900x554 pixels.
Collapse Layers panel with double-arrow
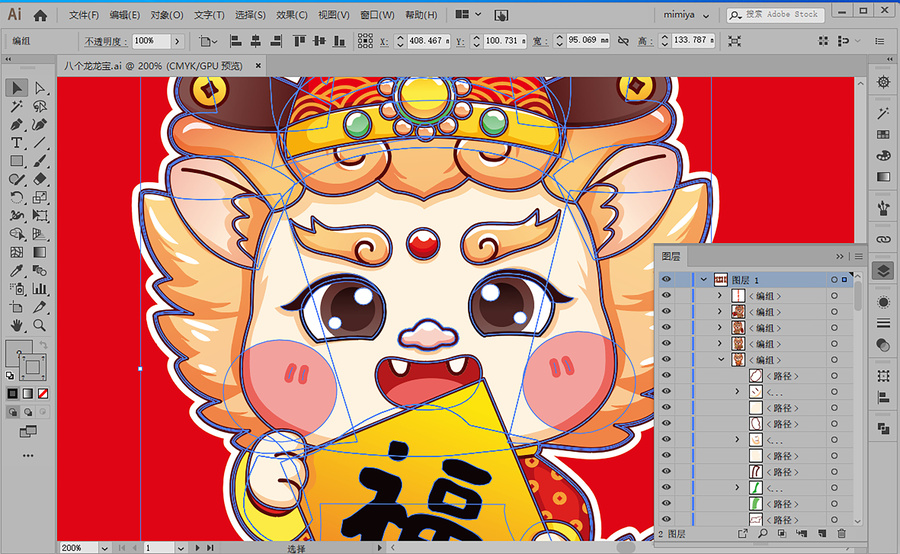[840, 256]
